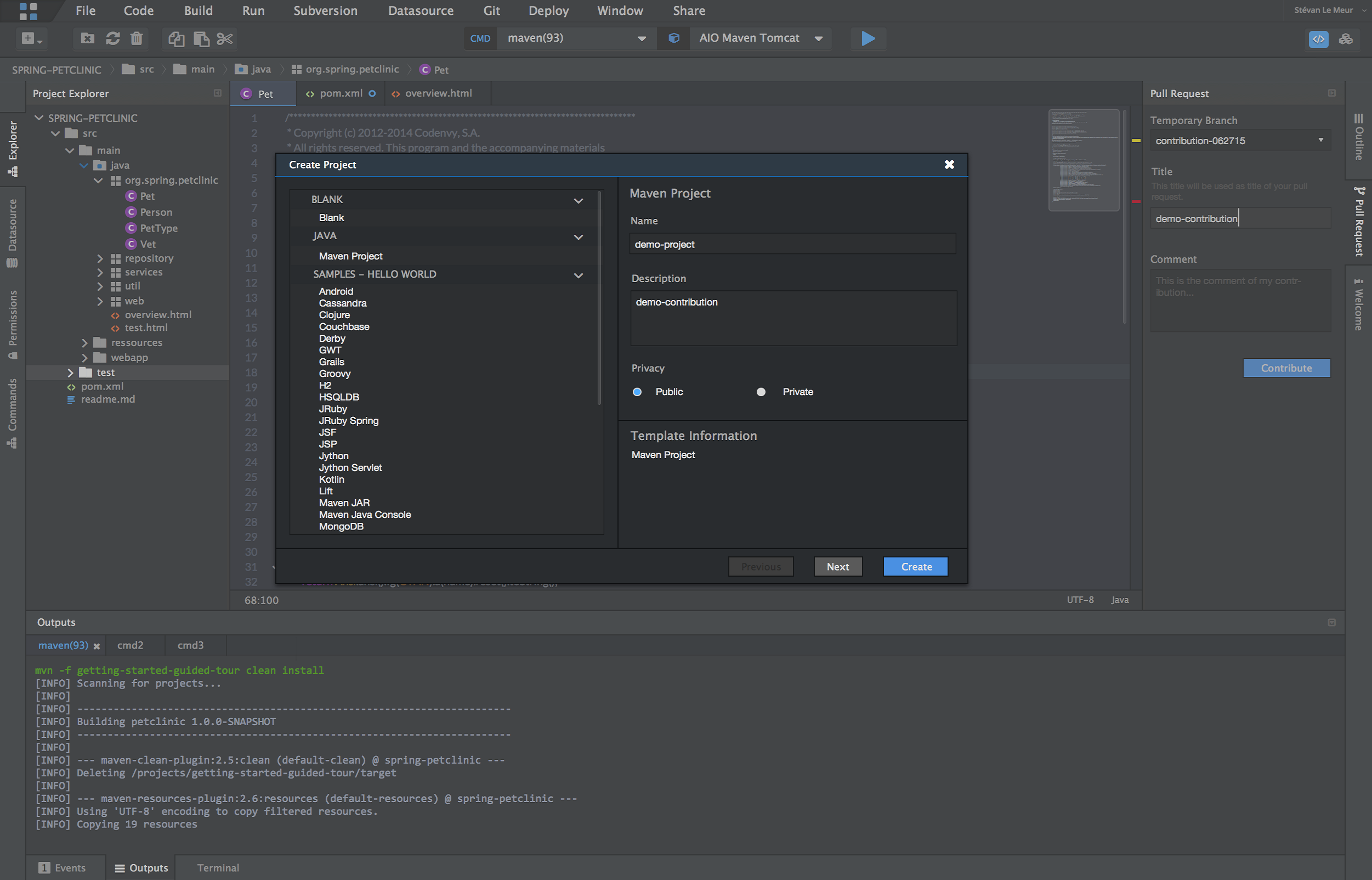This screenshot has width=1372, height=880.
Task: Open the Commands panel in the left sidebar
Action: (12, 407)
